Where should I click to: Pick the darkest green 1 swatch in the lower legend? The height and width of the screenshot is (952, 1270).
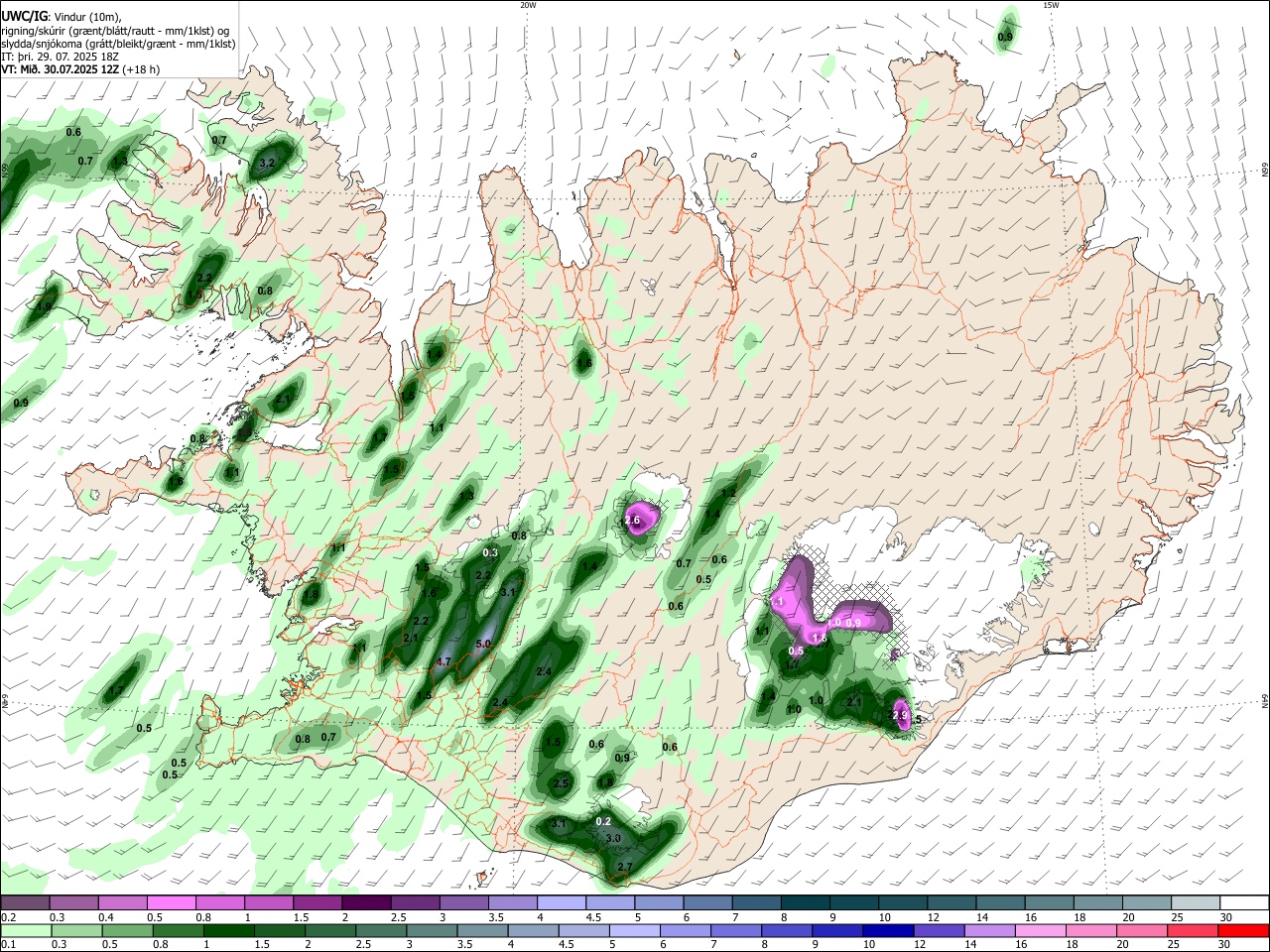pyautogui.click(x=228, y=930)
